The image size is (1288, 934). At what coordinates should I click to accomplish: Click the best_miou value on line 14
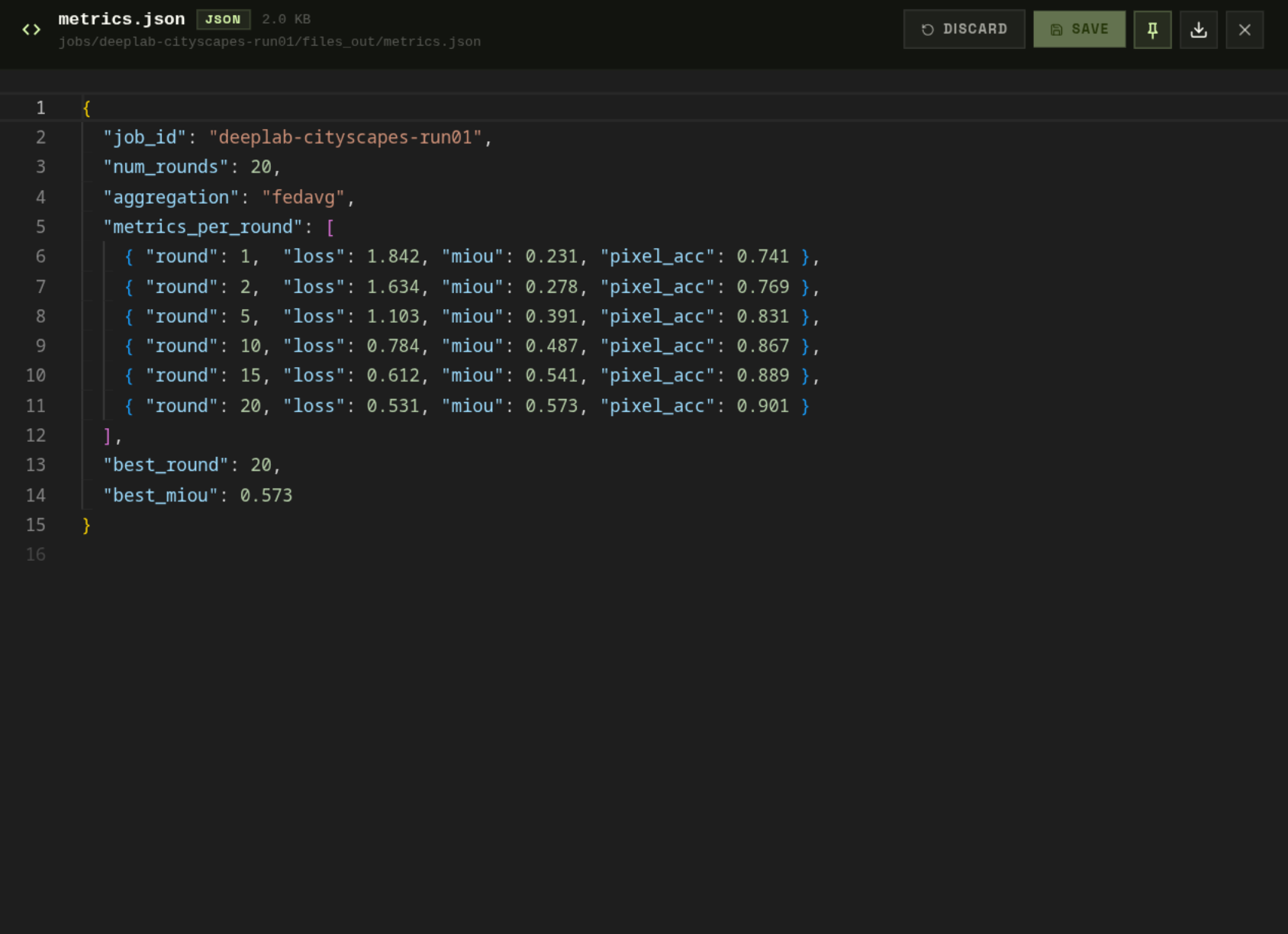coord(266,495)
